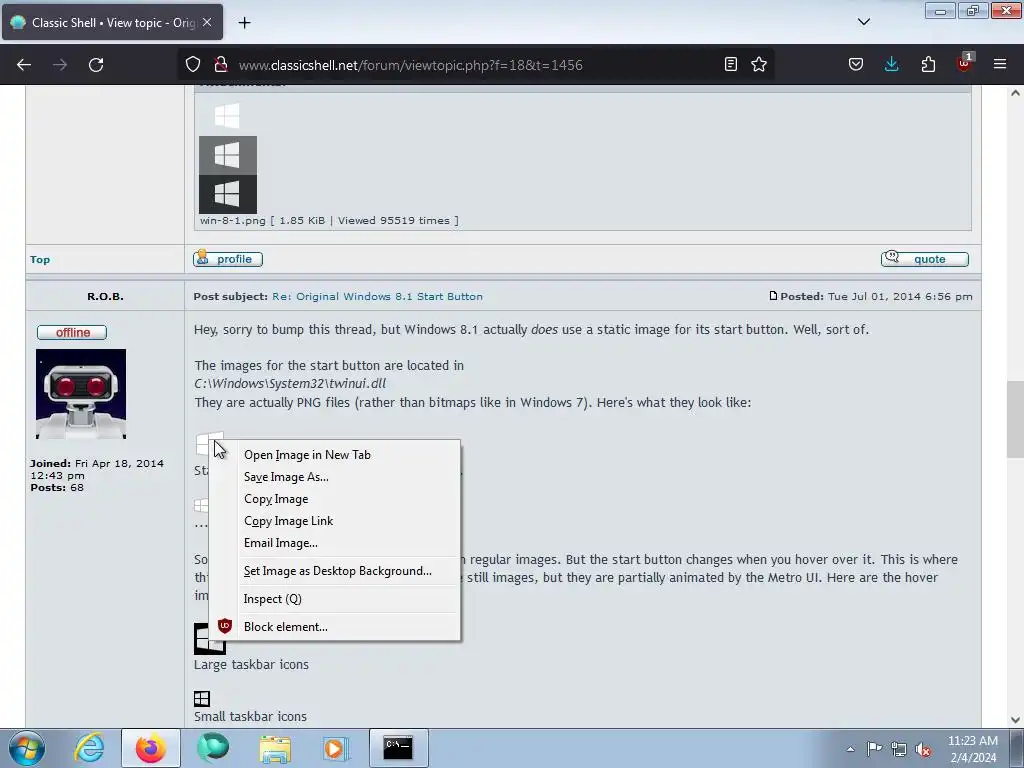1024x768 pixels.
Task: Select Copy Image Link
Action: (x=288, y=521)
